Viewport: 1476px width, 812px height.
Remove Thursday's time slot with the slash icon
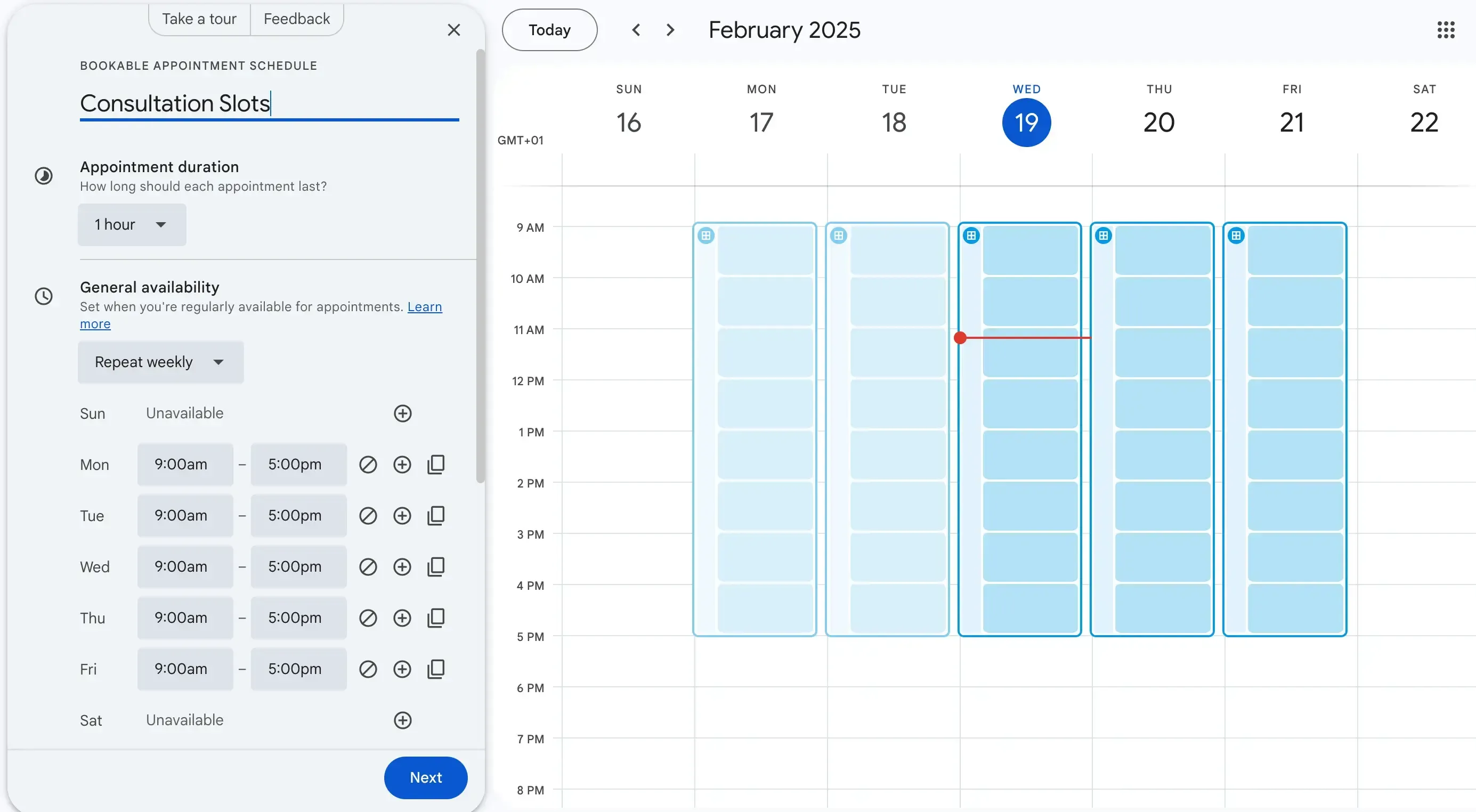click(368, 618)
